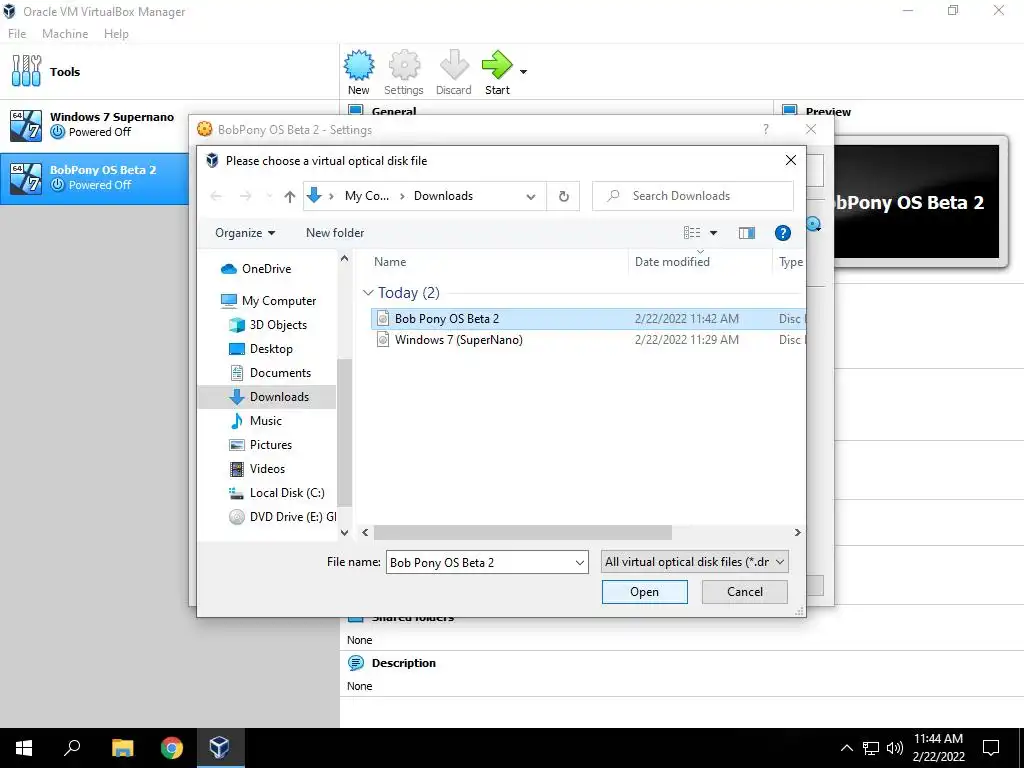Go back in file dialog

(x=216, y=196)
